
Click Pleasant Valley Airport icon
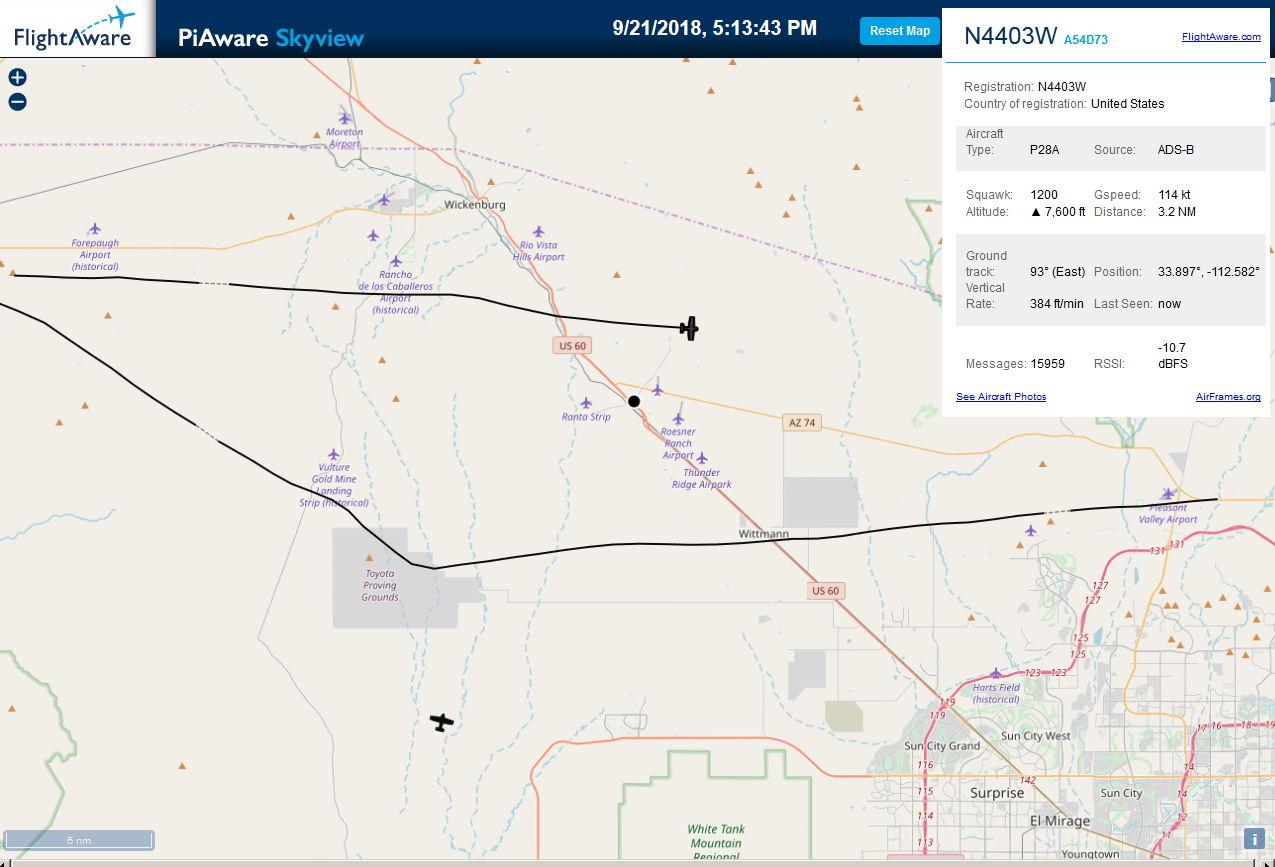pyautogui.click(x=1168, y=494)
